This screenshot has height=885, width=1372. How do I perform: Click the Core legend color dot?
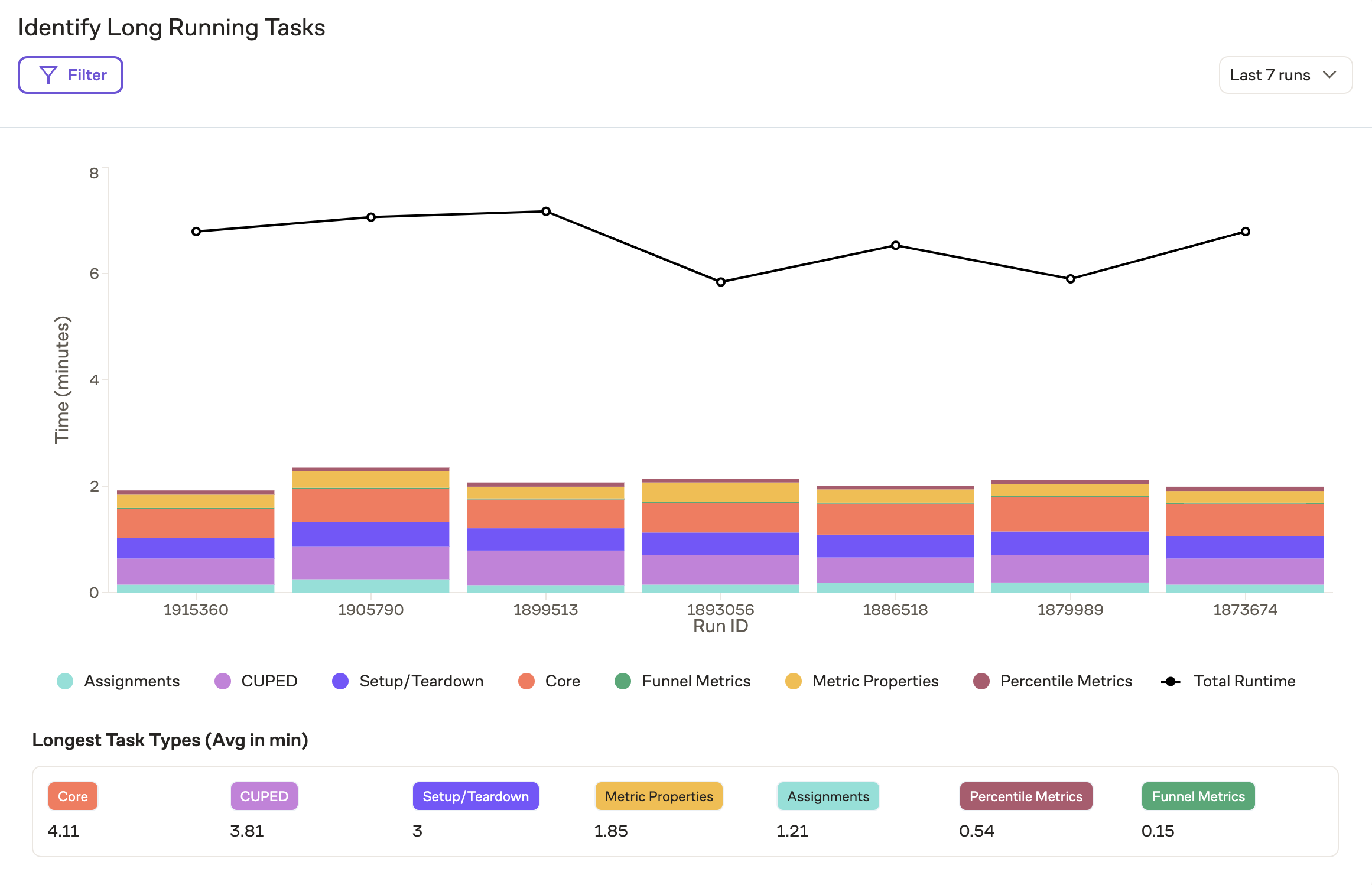[526, 681]
